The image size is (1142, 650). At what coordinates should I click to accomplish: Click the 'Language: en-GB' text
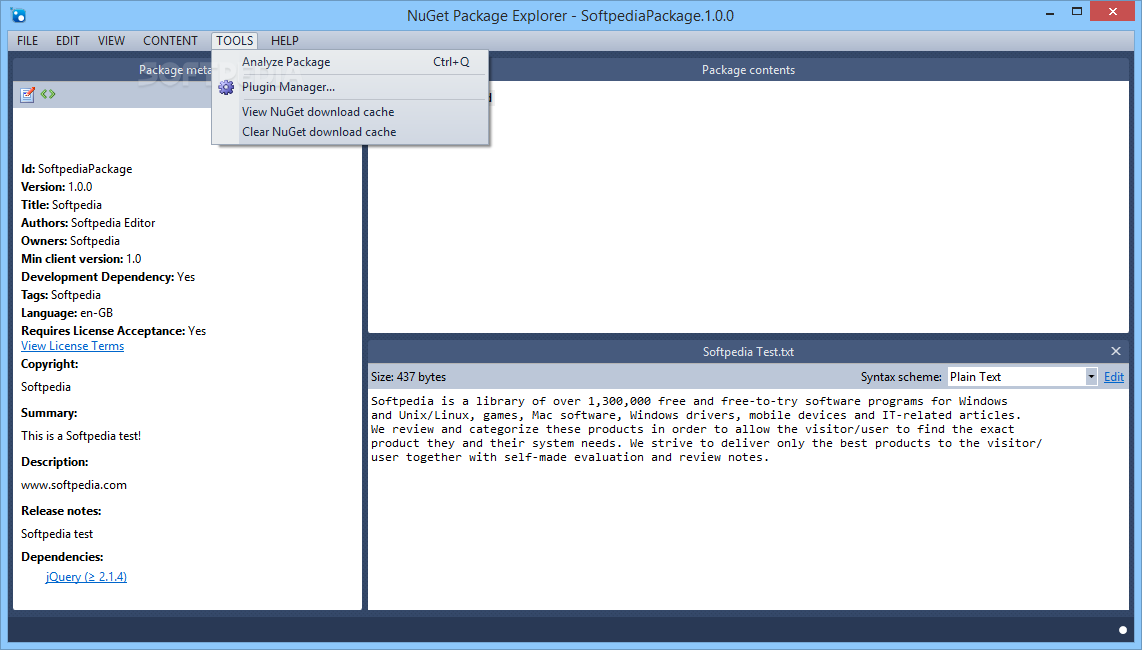[x=67, y=313]
